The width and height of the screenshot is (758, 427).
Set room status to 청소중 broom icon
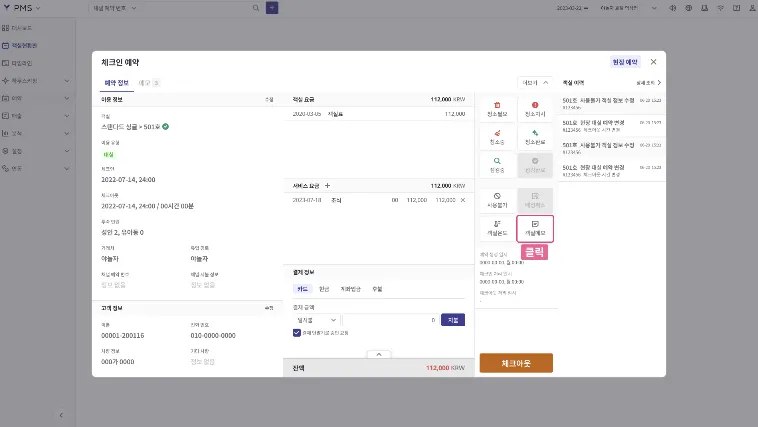pyautogui.click(x=497, y=137)
